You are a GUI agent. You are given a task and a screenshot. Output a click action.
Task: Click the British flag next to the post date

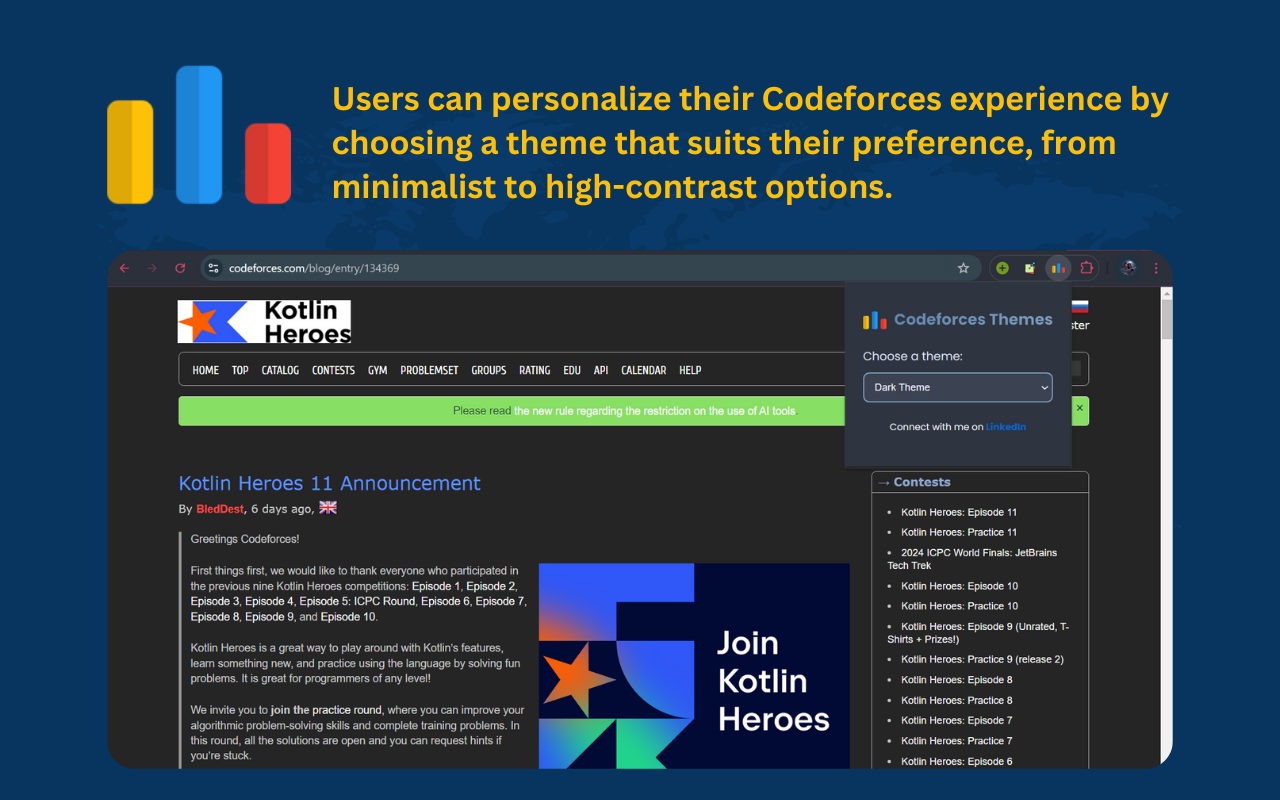pyautogui.click(x=327, y=507)
